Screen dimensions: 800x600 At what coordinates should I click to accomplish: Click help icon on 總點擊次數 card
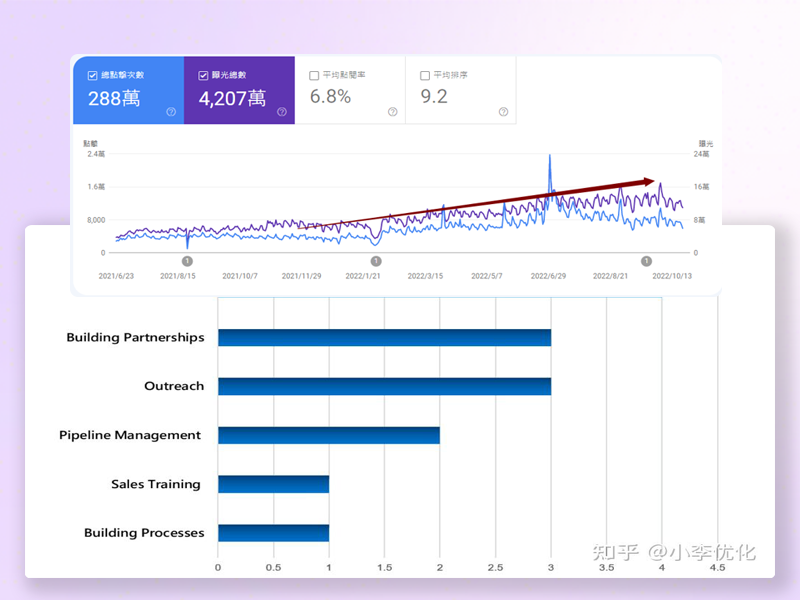[x=171, y=112]
